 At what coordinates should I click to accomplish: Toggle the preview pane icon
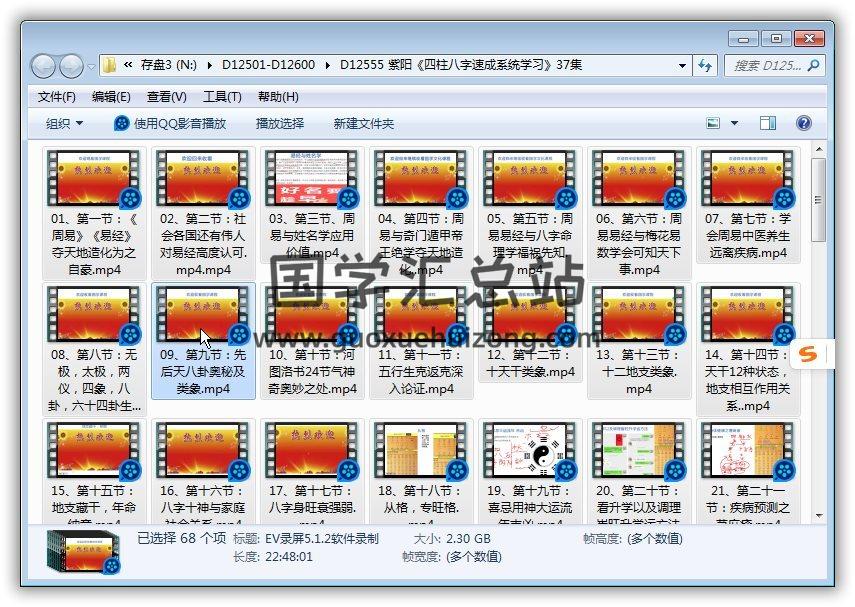pyautogui.click(x=768, y=123)
